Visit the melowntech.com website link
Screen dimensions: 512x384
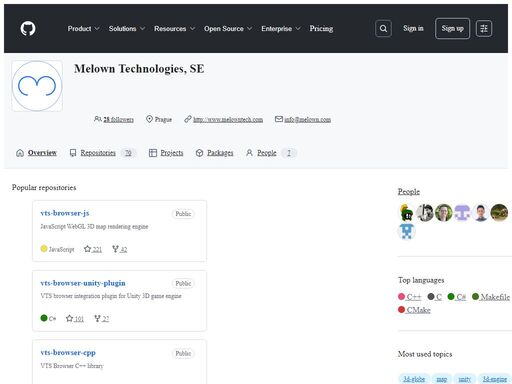tap(228, 119)
